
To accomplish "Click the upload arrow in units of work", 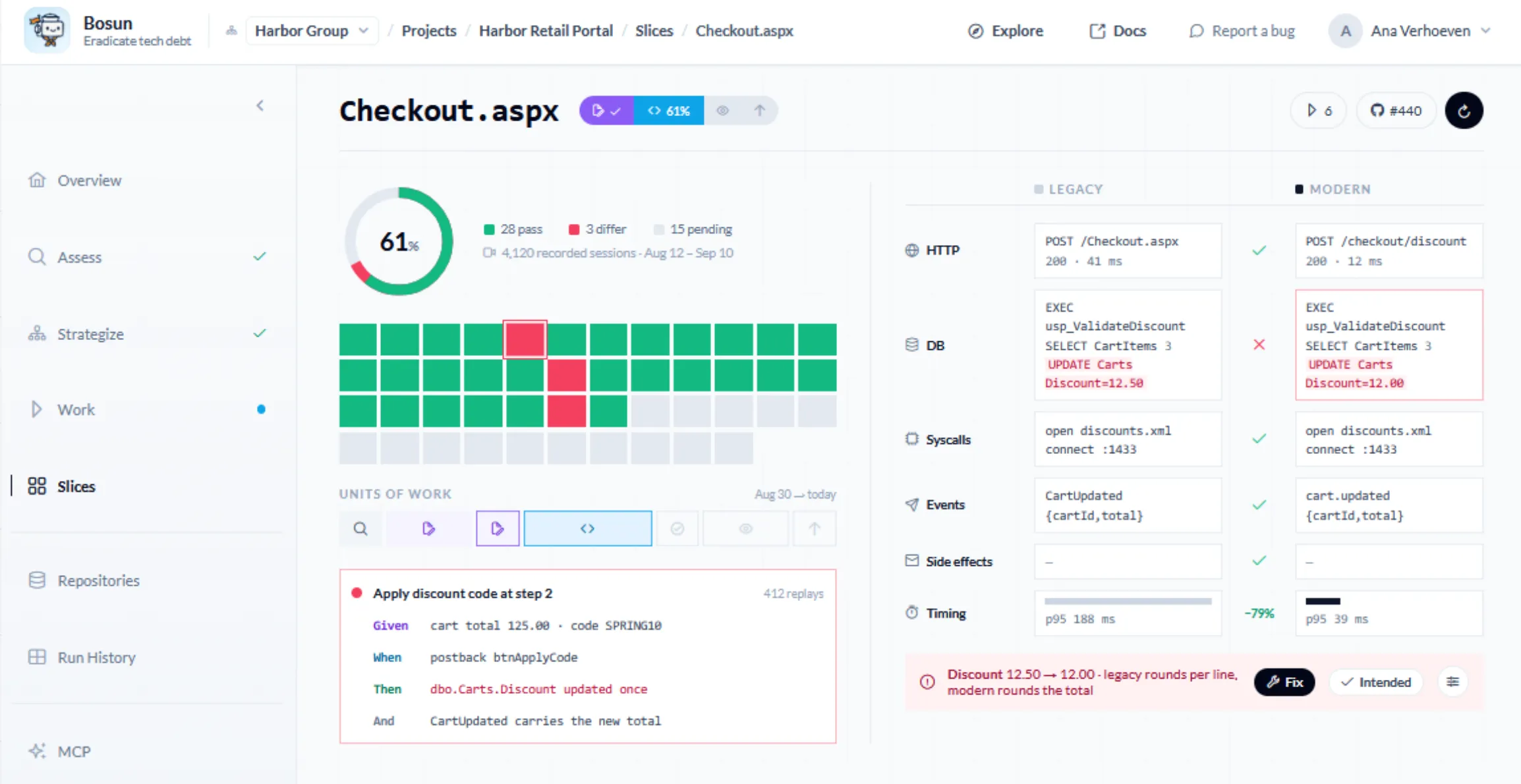I will pos(815,528).
